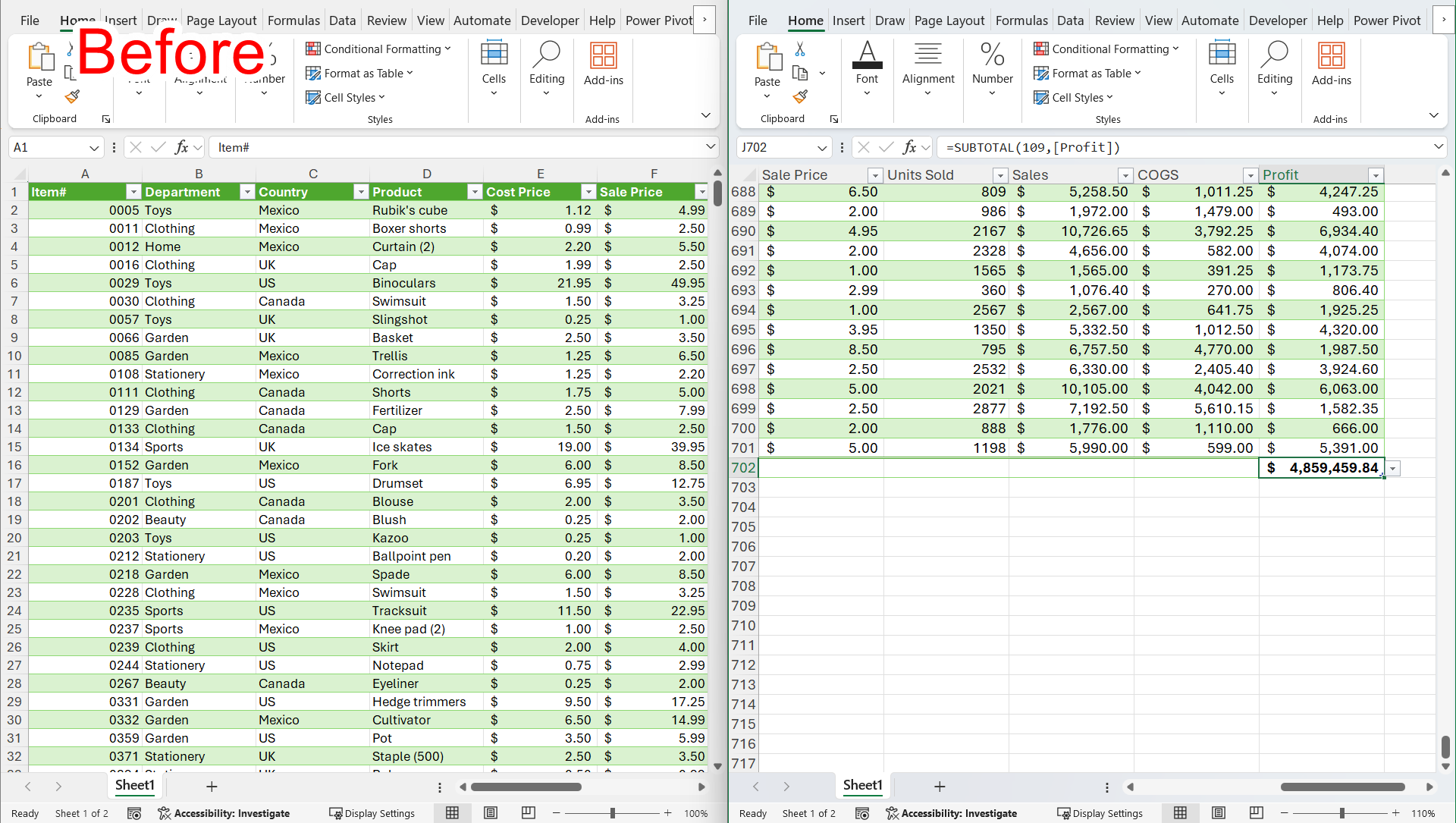This screenshot has width=1456, height=823.
Task: Click Accessibility: Investigate in left status bar
Action: point(224,813)
